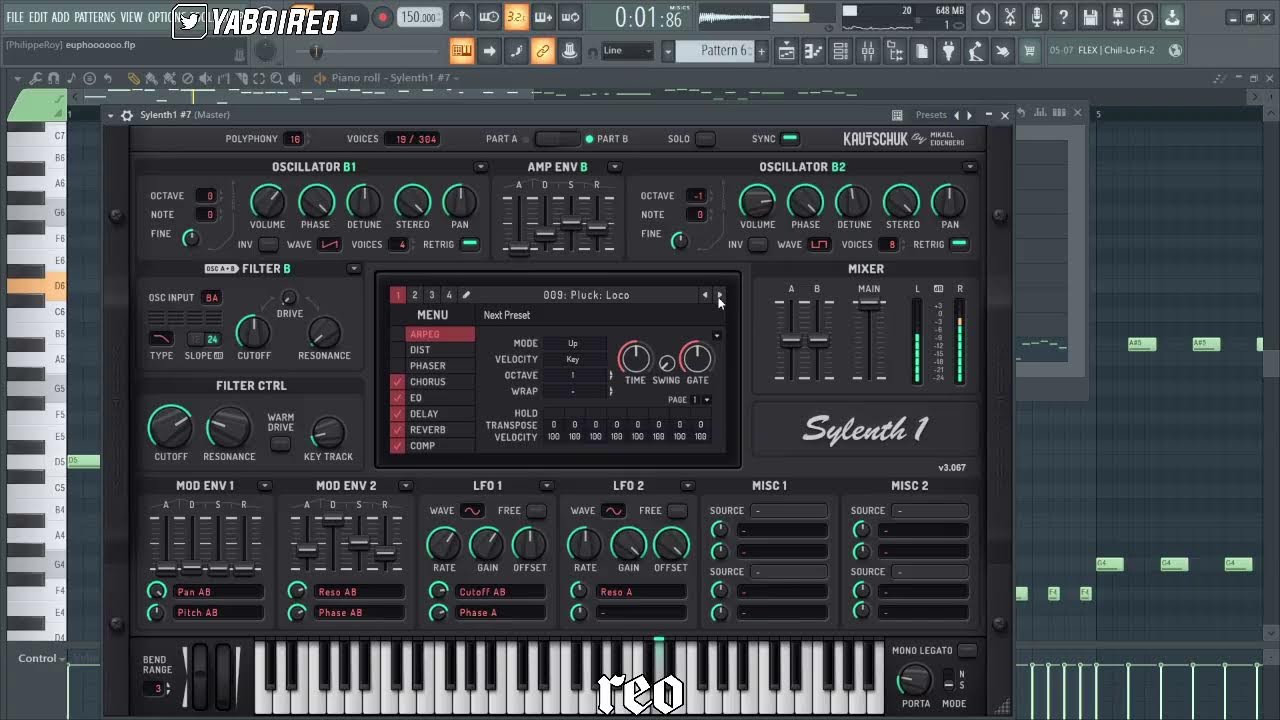Toggle Oscillator B2 RETRIG switch
Image resolution: width=1280 pixels, height=720 pixels.
coord(960,245)
